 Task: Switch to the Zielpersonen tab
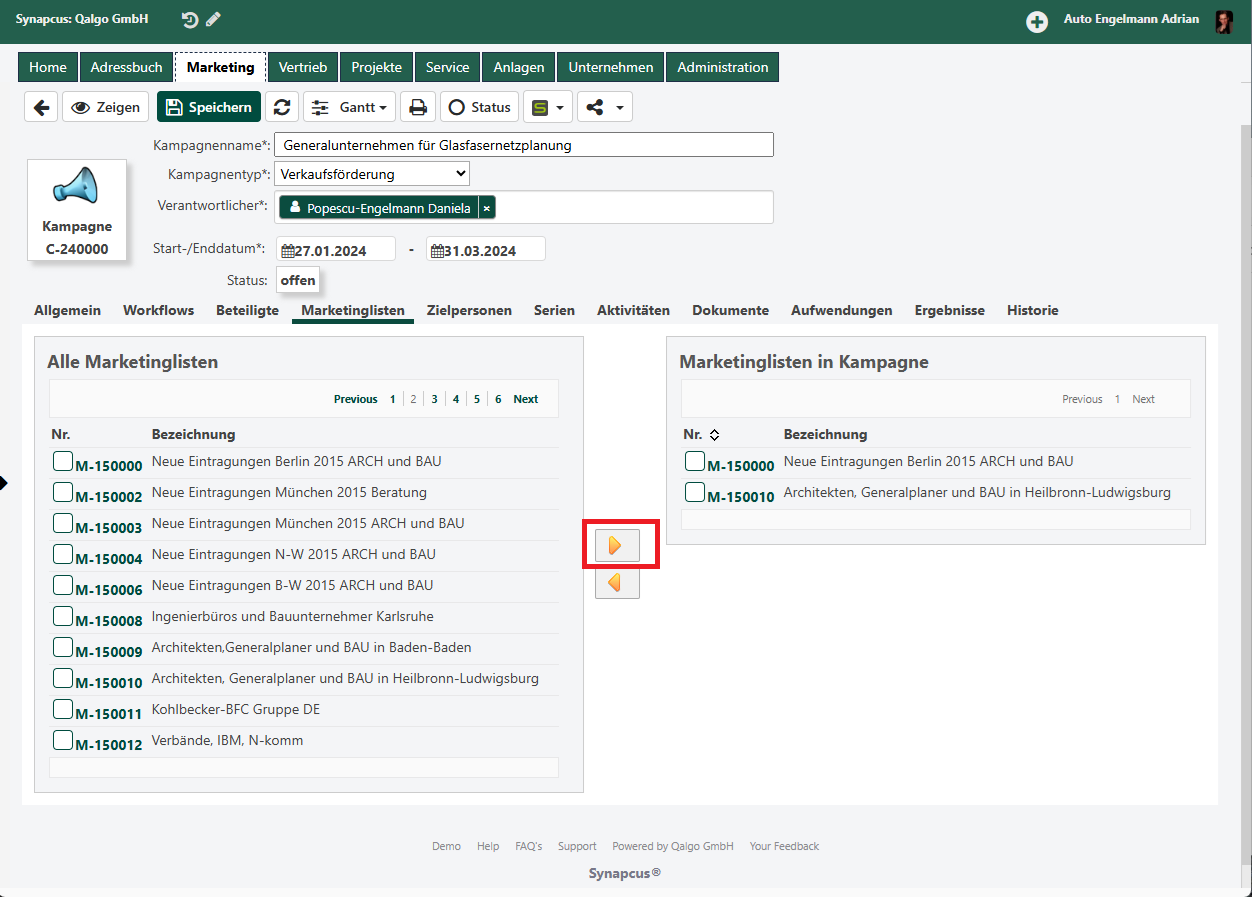click(x=469, y=311)
